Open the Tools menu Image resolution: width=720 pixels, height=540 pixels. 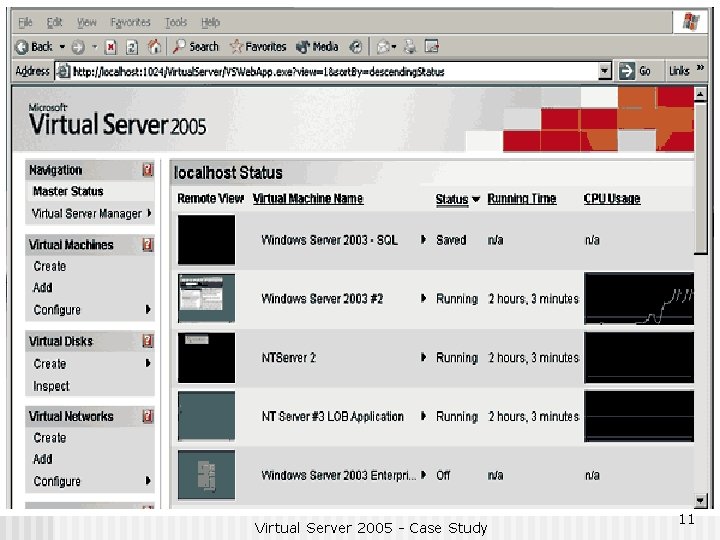click(176, 22)
